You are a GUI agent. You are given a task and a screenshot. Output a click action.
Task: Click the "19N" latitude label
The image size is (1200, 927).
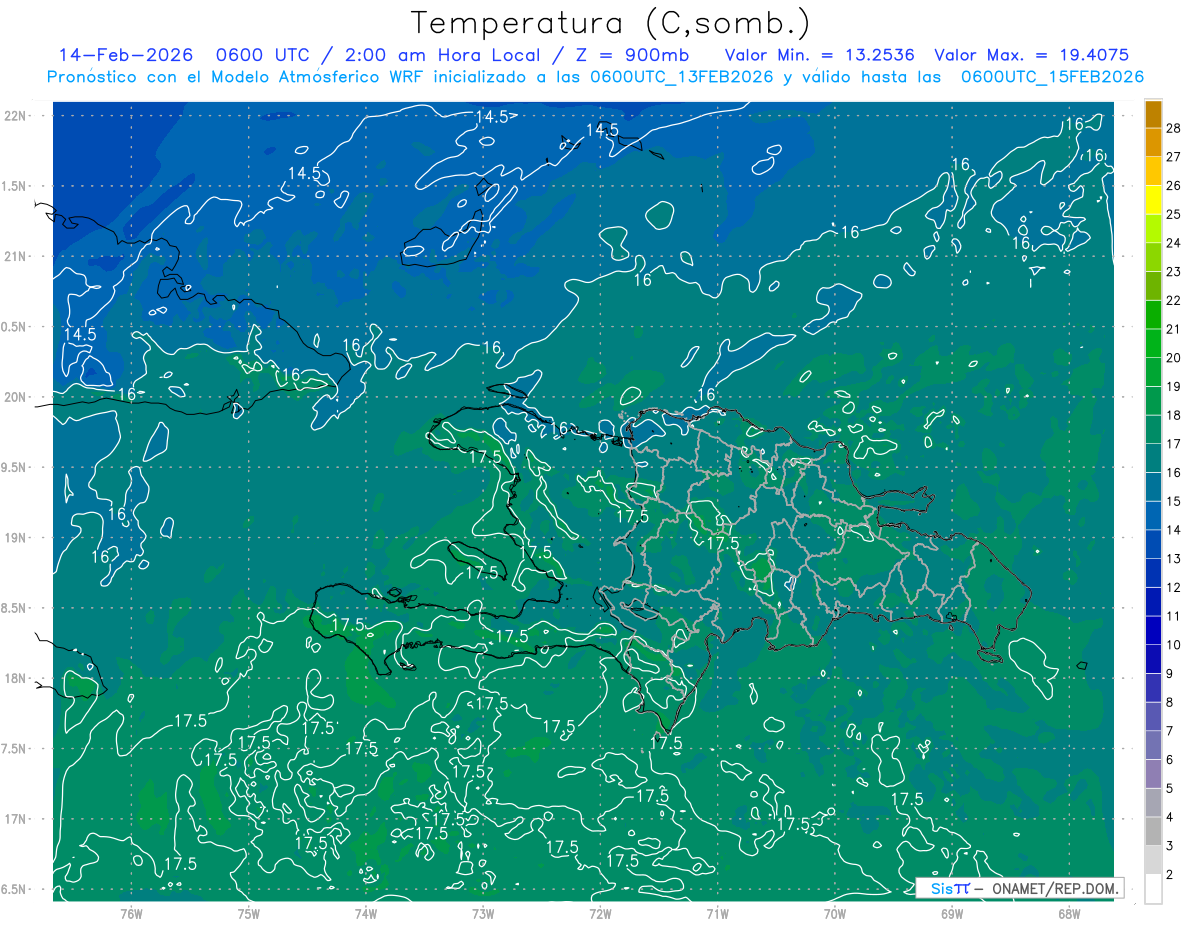pyautogui.click(x=16, y=537)
